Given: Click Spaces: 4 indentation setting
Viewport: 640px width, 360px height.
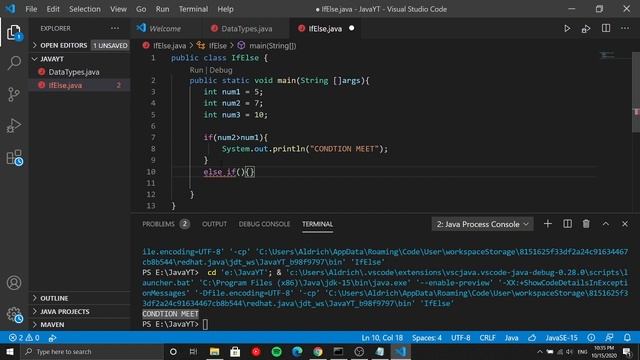Looking at the screenshot, I should pyautogui.click(x=427, y=338).
